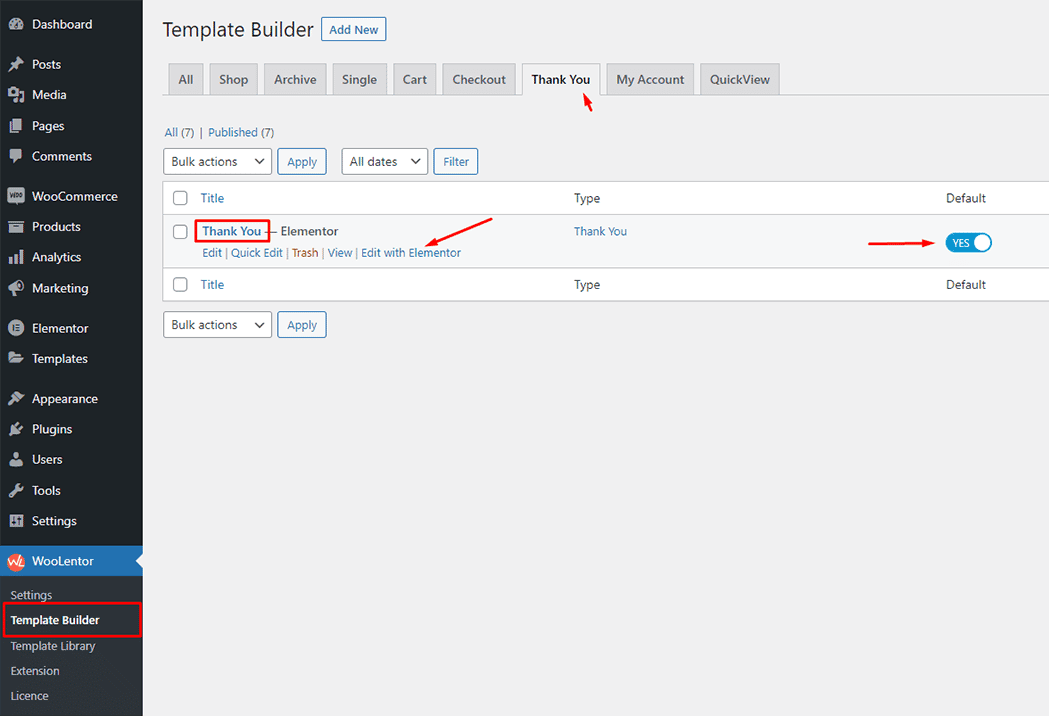This screenshot has height=716, width=1049.
Task: Switch to the All tab
Action: pos(186,80)
